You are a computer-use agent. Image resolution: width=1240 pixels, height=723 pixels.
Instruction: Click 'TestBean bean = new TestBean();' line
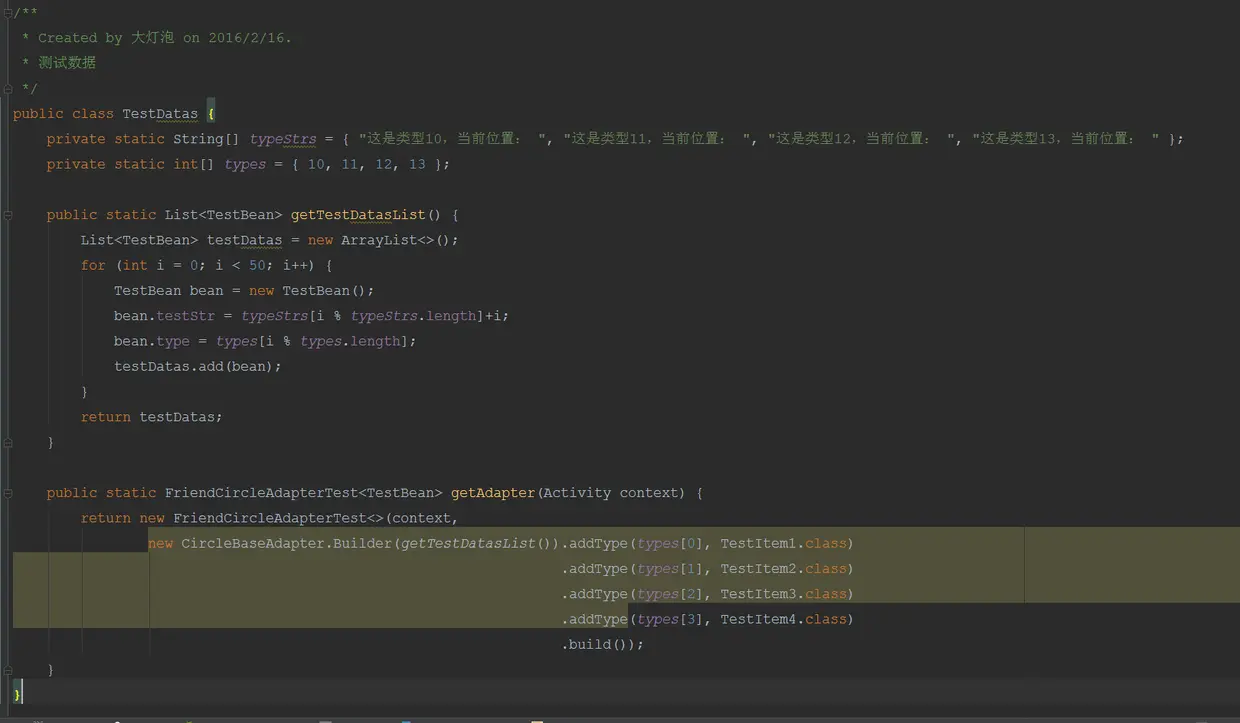pyautogui.click(x=244, y=291)
